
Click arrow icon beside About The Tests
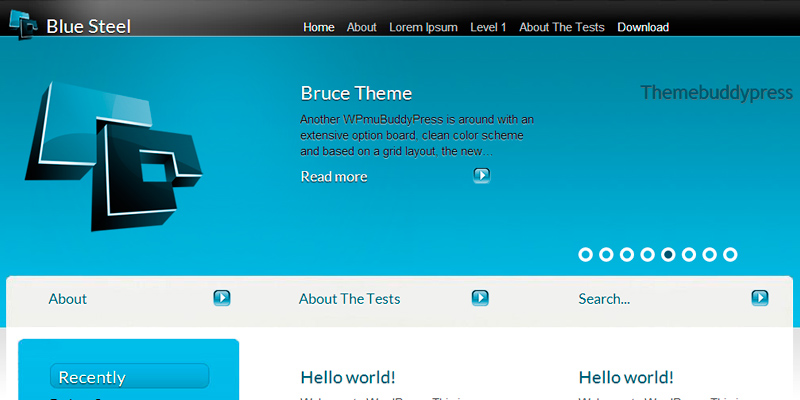tap(480, 298)
